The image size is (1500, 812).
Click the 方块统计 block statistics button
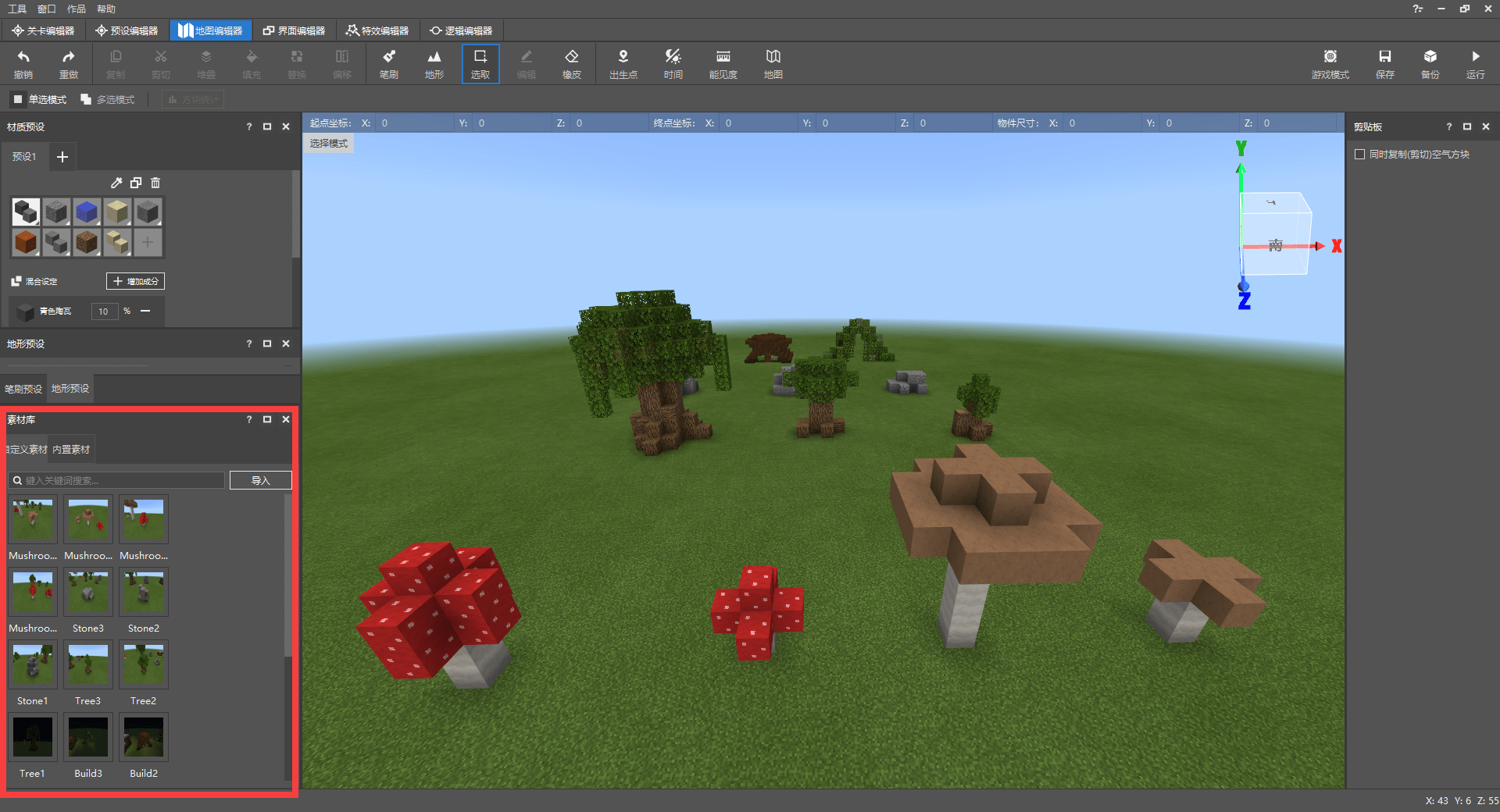[x=193, y=99]
